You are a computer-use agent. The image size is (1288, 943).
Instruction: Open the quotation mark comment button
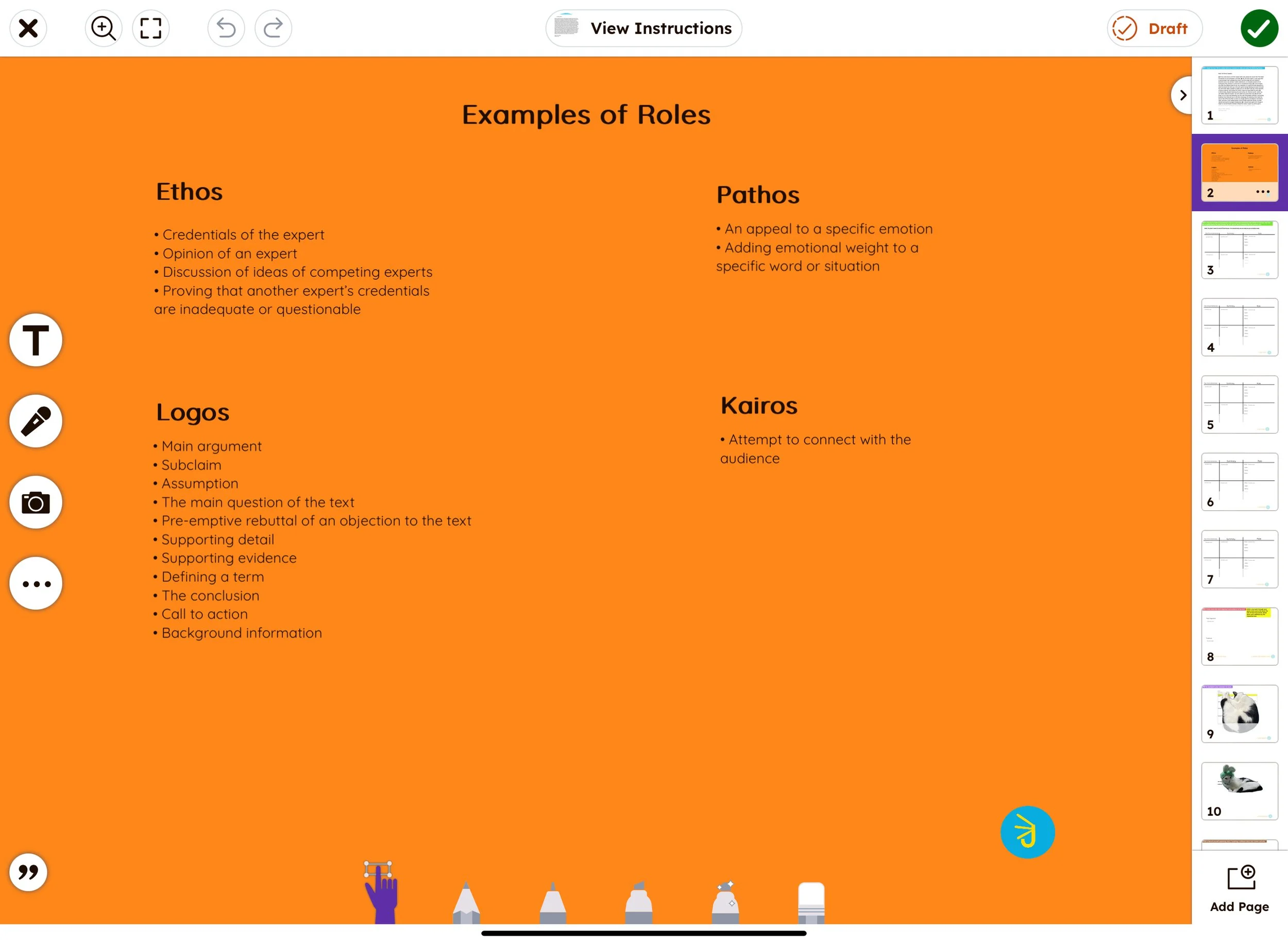[x=28, y=872]
